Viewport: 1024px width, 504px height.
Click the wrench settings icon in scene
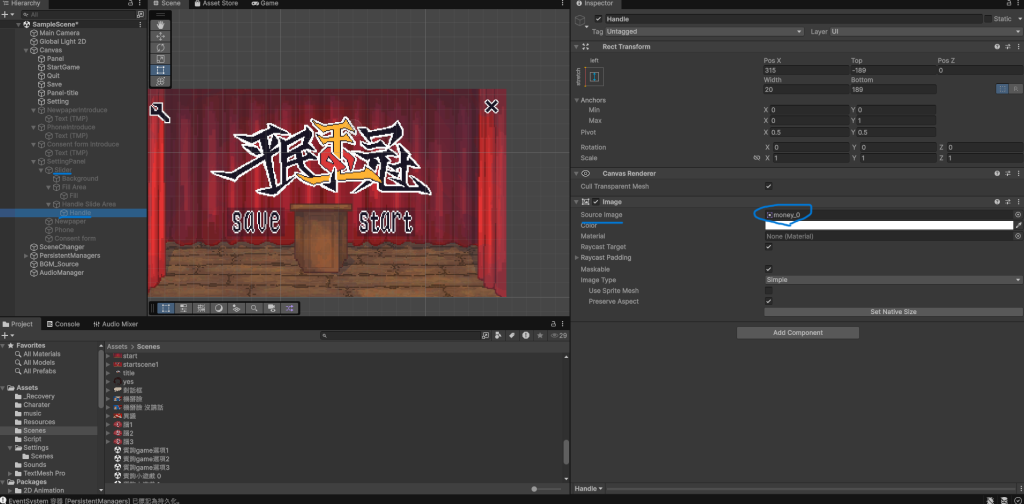[159, 112]
